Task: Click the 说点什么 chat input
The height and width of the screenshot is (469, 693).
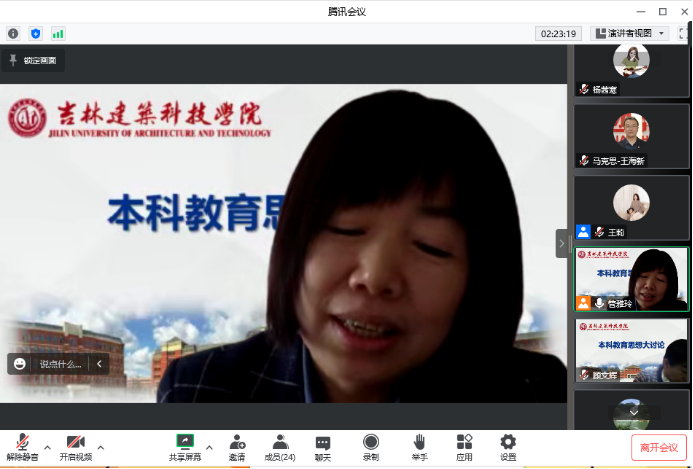Action: [61, 364]
